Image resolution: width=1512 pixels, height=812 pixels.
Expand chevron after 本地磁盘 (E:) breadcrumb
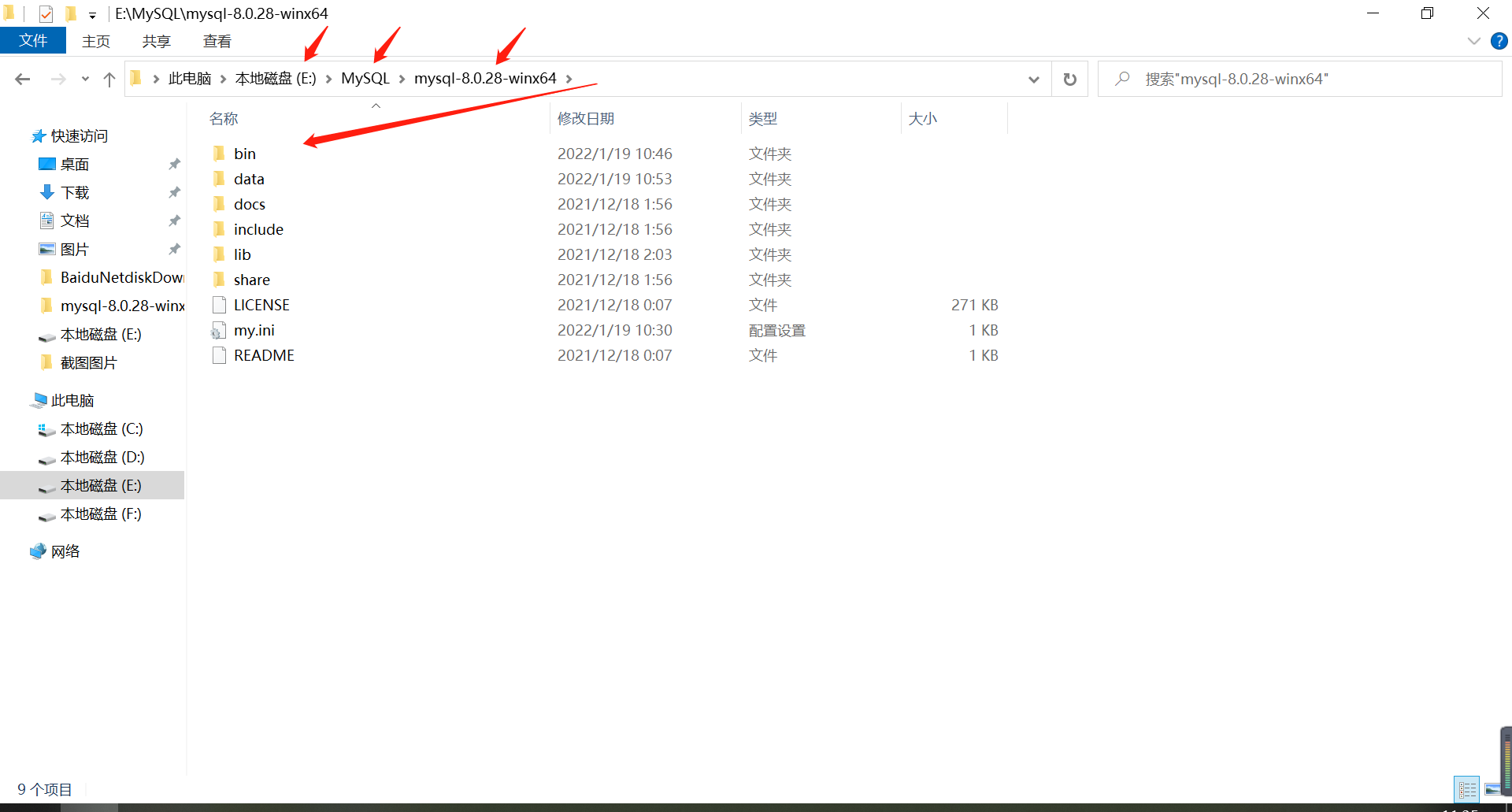pyautogui.click(x=328, y=79)
